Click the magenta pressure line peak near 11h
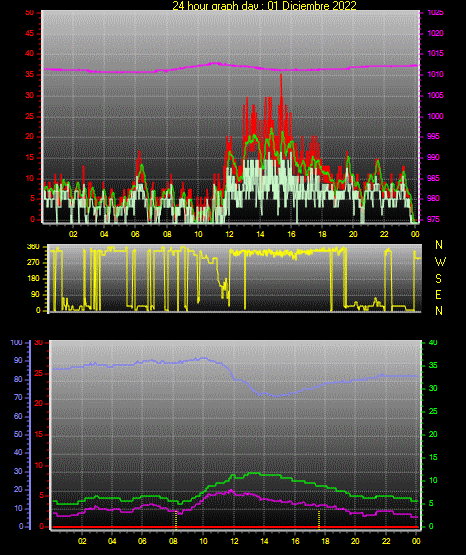The image size is (466, 555). 215,63
